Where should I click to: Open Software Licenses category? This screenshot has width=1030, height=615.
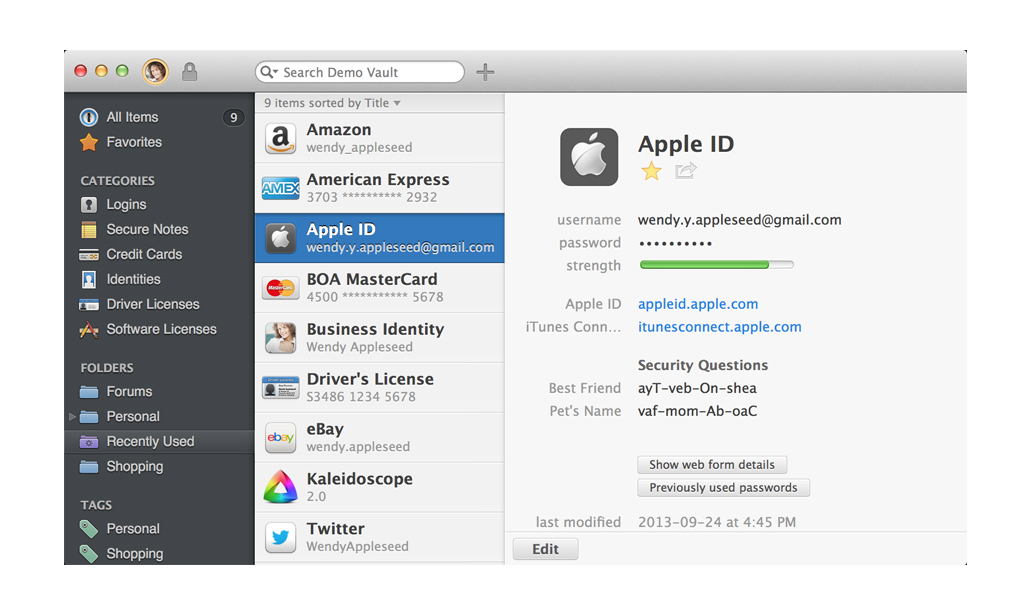pyautogui.click(x=161, y=329)
